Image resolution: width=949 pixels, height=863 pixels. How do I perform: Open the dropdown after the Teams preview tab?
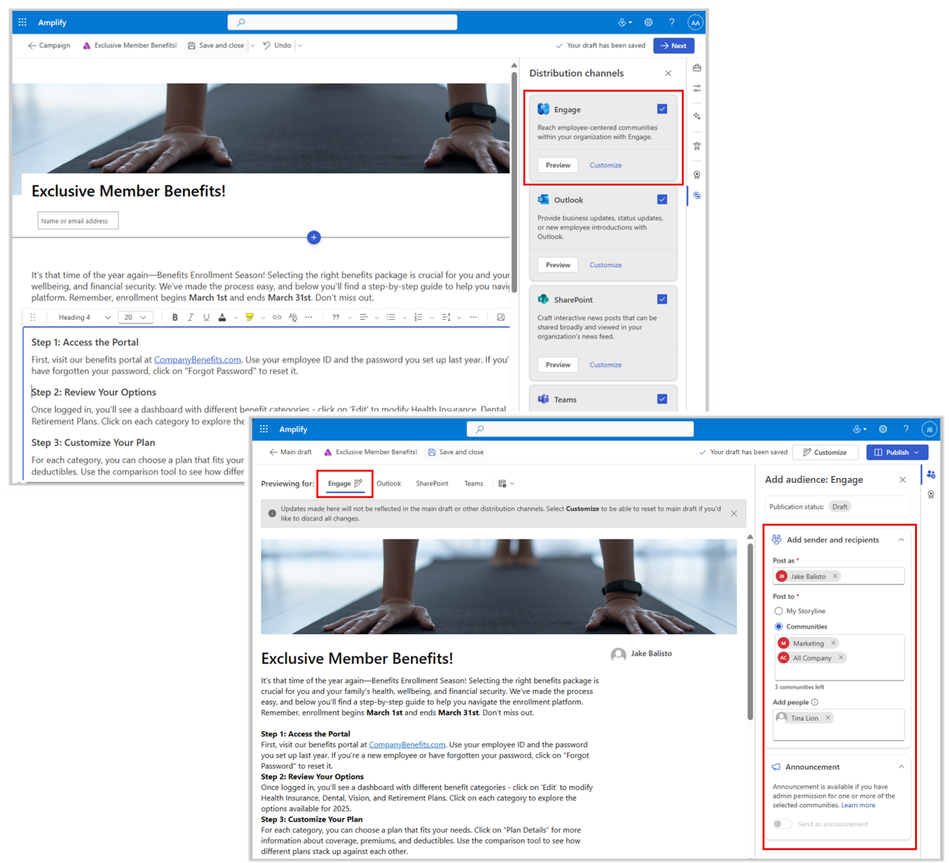click(x=506, y=484)
